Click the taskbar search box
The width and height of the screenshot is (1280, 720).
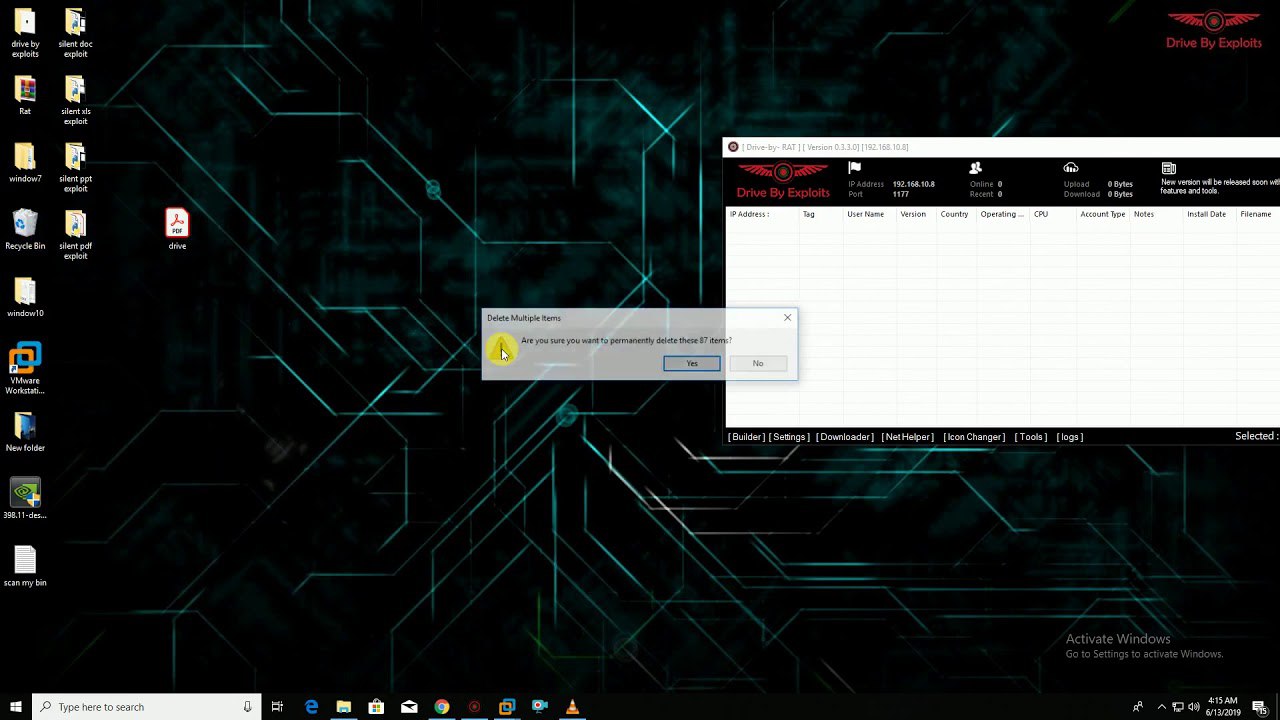coord(147,707)
